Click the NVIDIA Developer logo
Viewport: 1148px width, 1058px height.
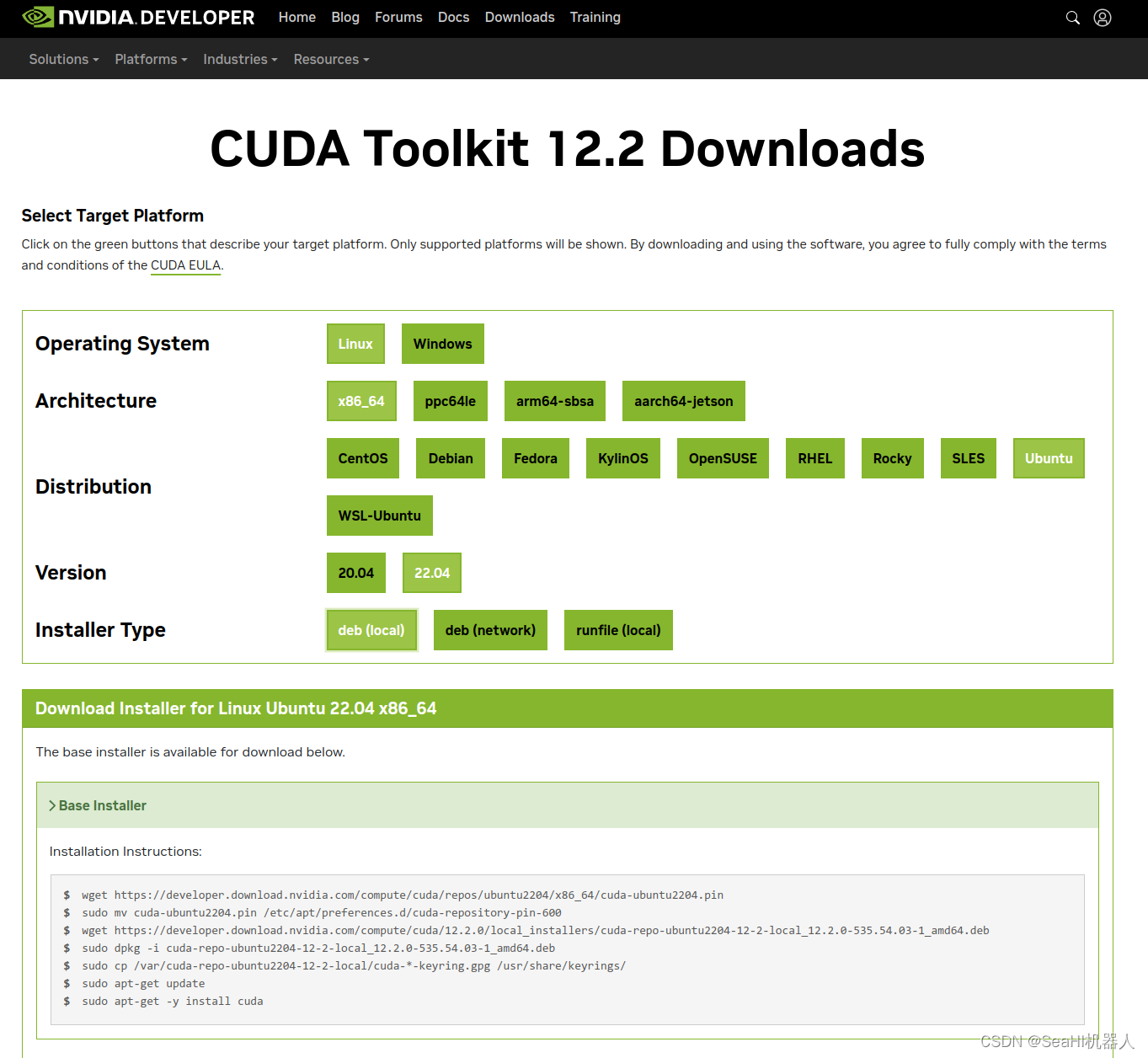click(x=138, y=18)
